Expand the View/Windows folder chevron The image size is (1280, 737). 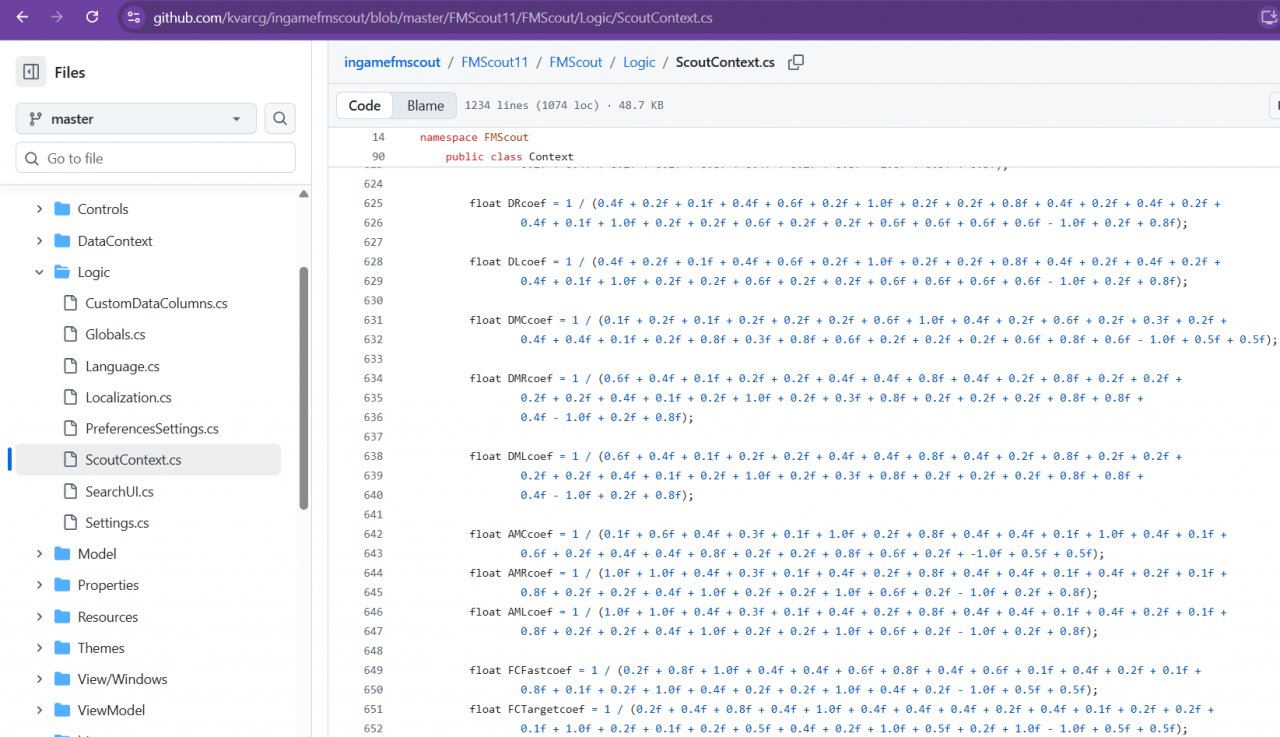(39, 679)
